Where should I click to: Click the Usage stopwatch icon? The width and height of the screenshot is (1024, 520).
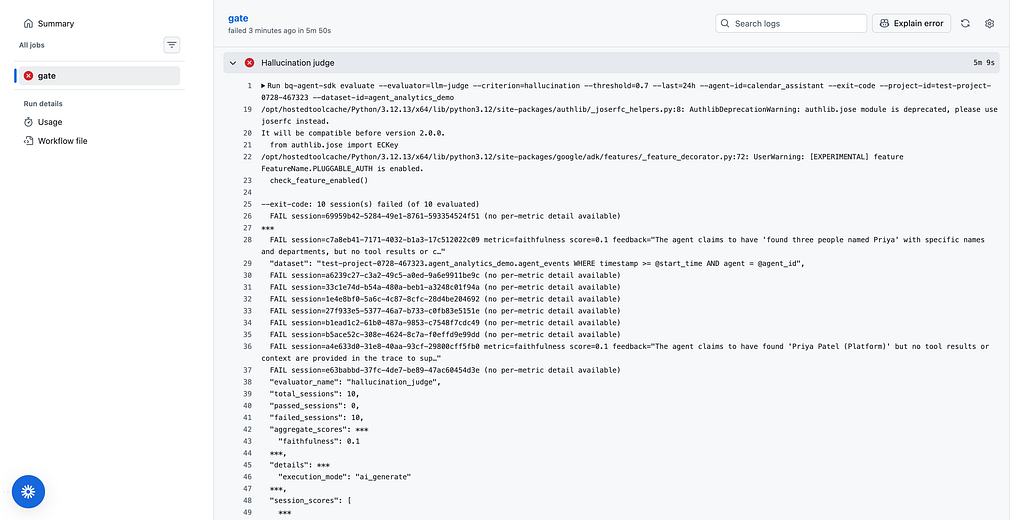28,122
